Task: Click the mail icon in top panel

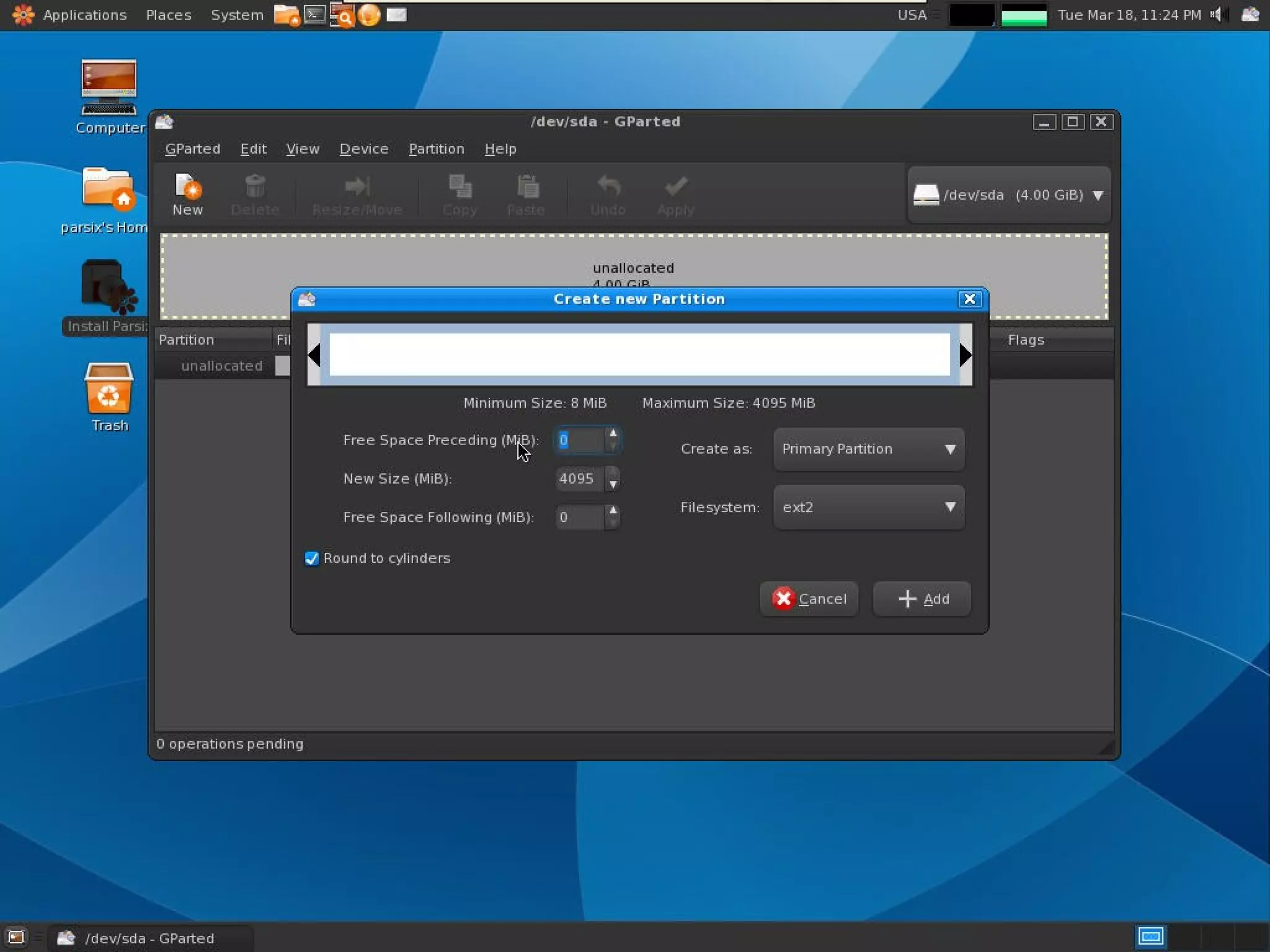Action: tap(397, 14)
